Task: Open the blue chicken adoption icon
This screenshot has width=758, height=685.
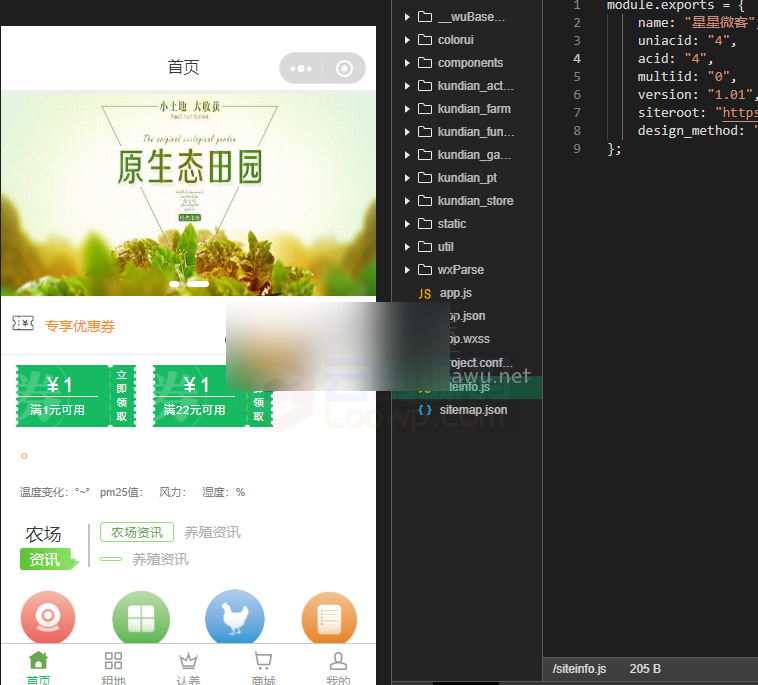Action: tap(235, 616)
